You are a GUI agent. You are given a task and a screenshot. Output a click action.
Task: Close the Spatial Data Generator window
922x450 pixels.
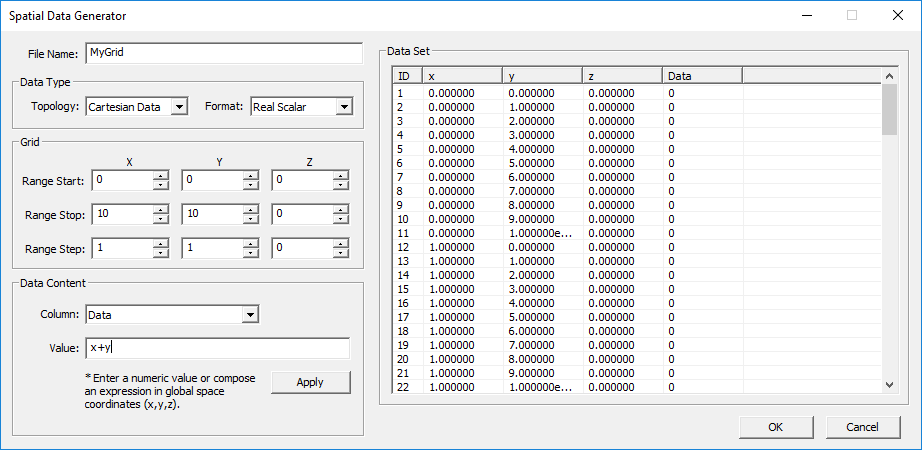(x=897, y=15)
